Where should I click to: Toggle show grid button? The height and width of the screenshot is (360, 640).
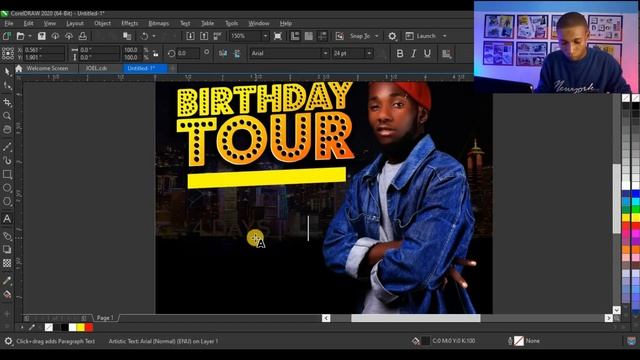click(x=309, y=36)
